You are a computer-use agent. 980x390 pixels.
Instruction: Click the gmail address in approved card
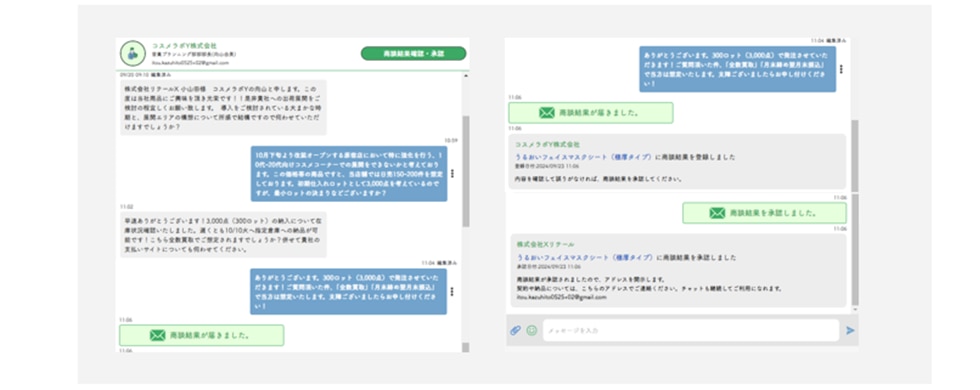point(561,298)
